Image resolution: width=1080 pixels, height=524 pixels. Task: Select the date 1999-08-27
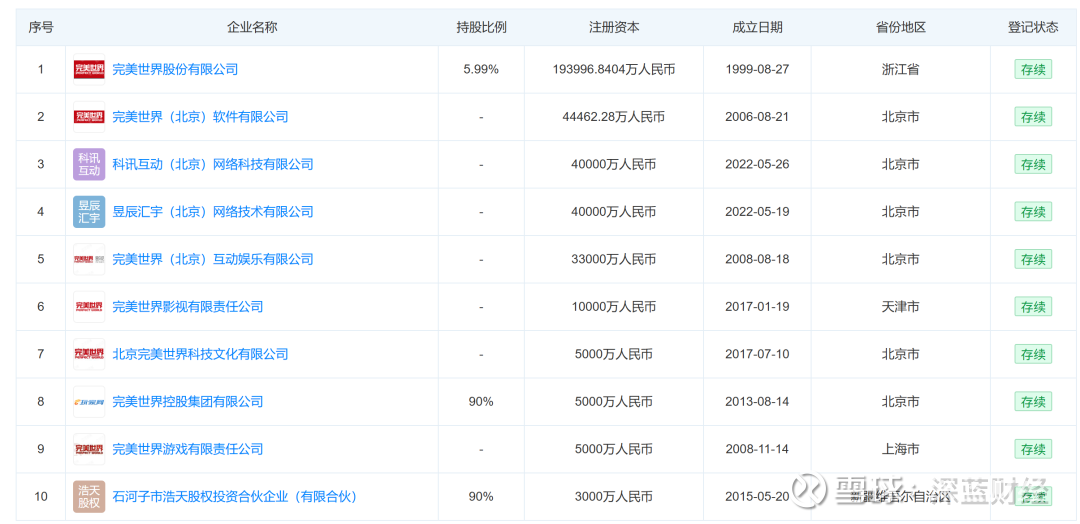pos(757,70)
